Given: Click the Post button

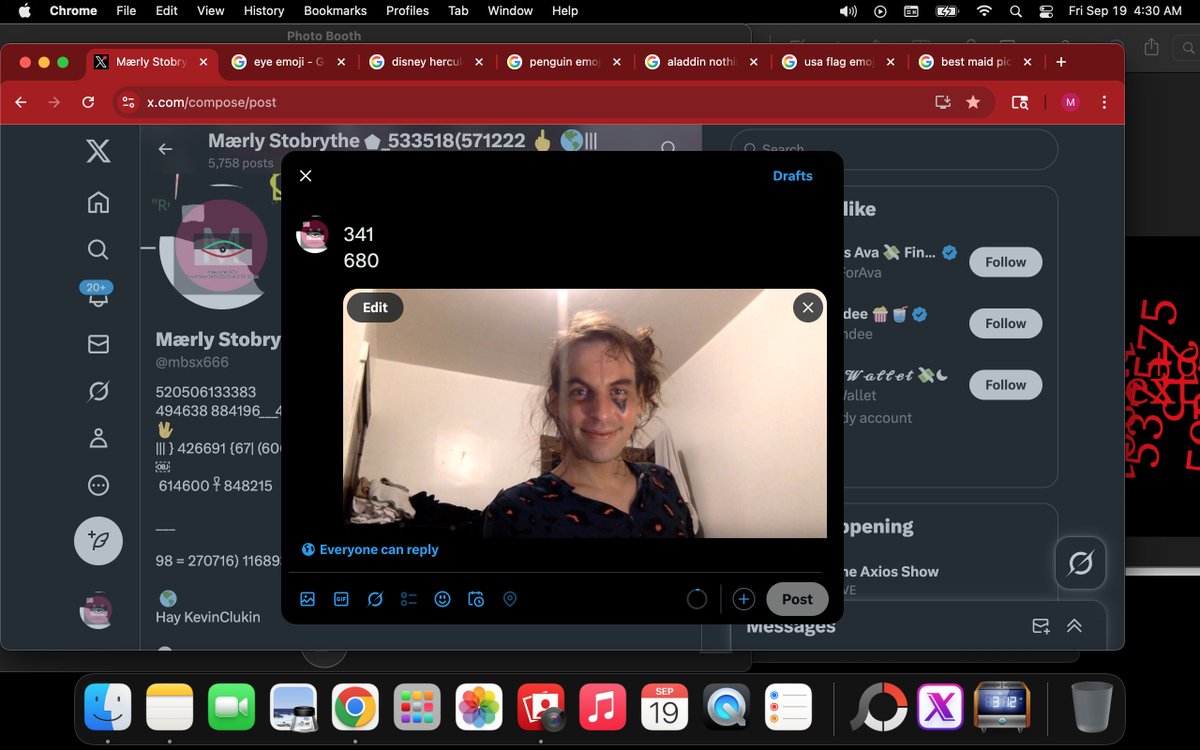Looking at the screenshot, I should (x=796, y=598).
